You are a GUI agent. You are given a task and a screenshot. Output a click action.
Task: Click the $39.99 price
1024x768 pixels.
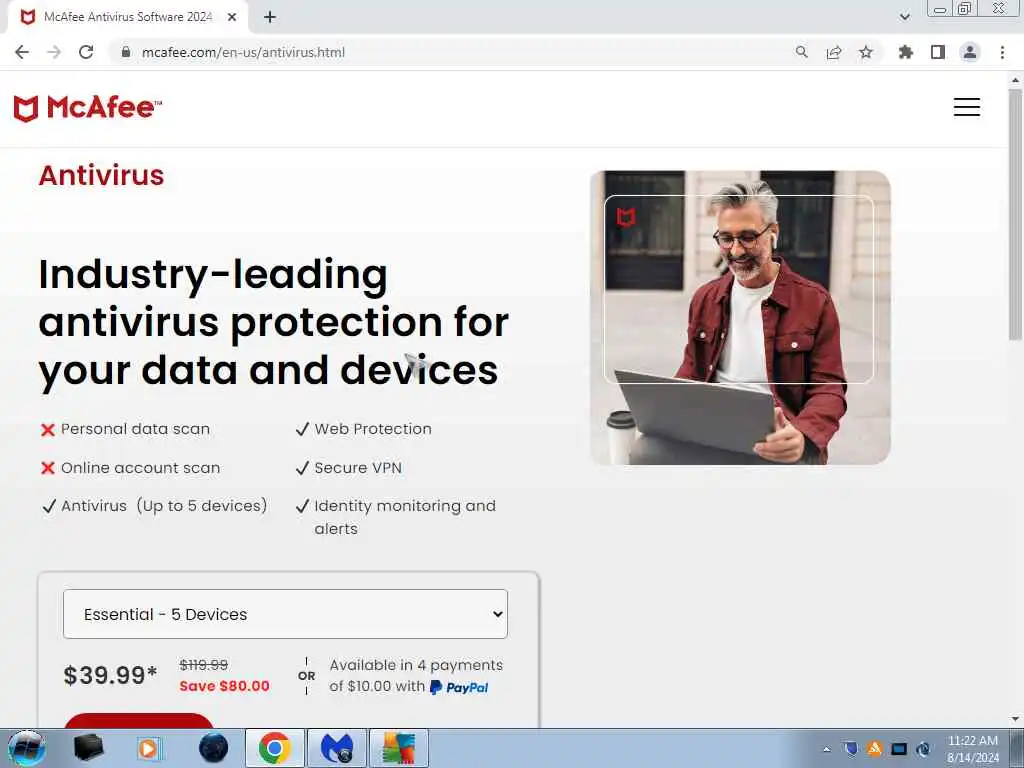click(x=110, y=675)
